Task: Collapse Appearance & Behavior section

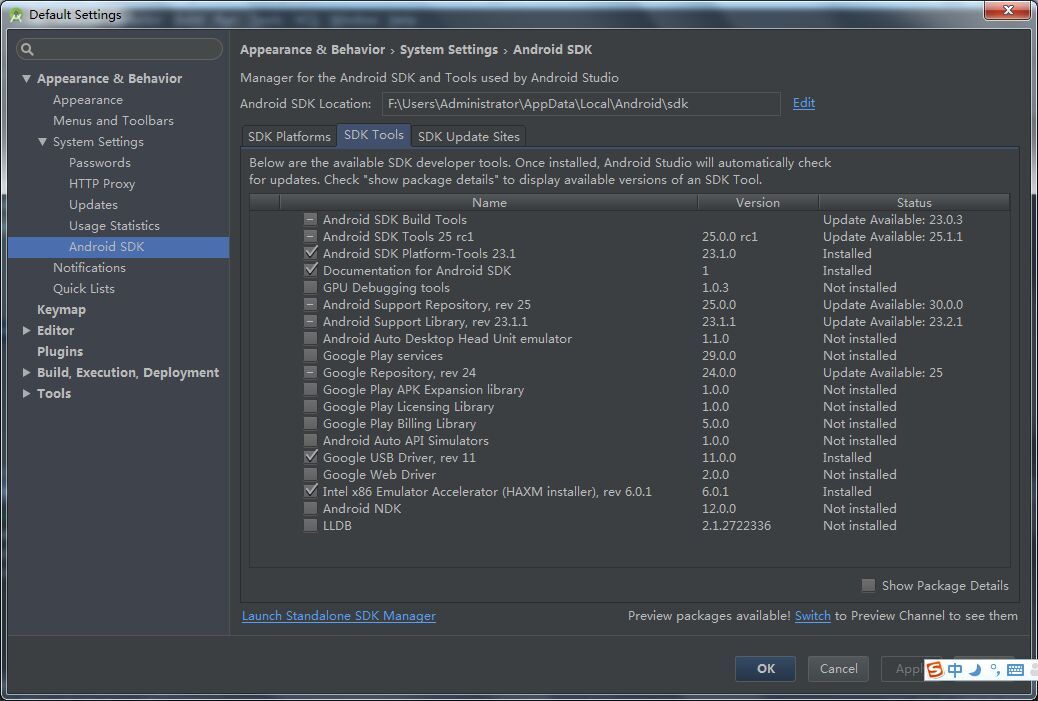Action: pos(26,79)
